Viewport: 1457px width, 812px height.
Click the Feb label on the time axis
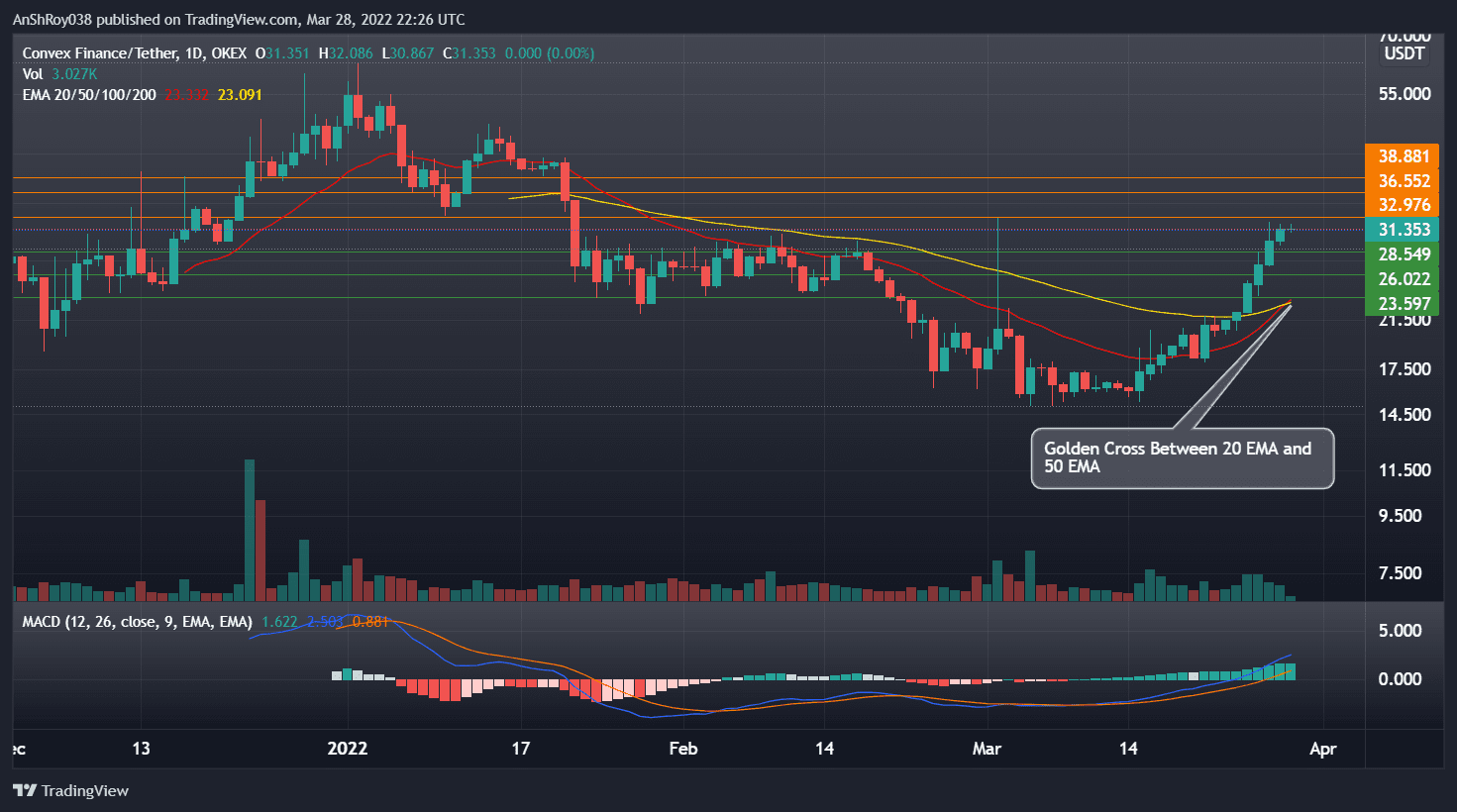[681, 749]
